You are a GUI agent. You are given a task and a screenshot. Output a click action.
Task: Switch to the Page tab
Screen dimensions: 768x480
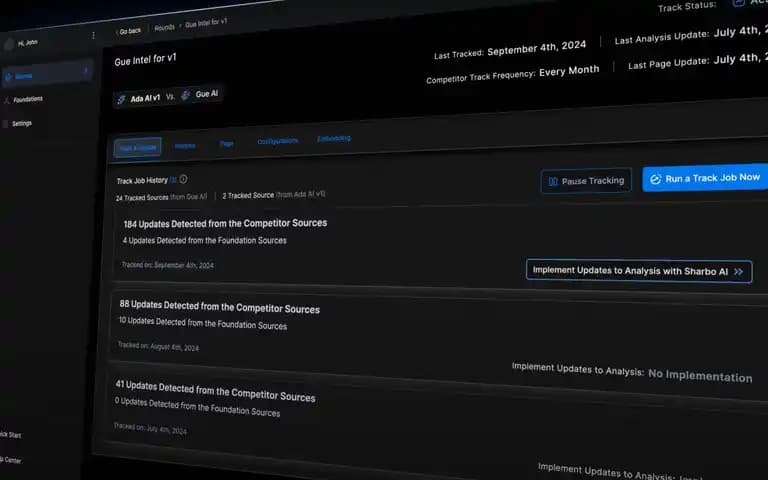pos(226,144)
